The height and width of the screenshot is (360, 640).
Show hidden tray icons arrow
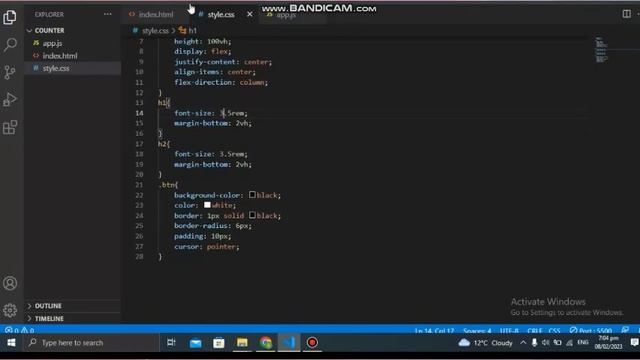[x=523, y=343]
